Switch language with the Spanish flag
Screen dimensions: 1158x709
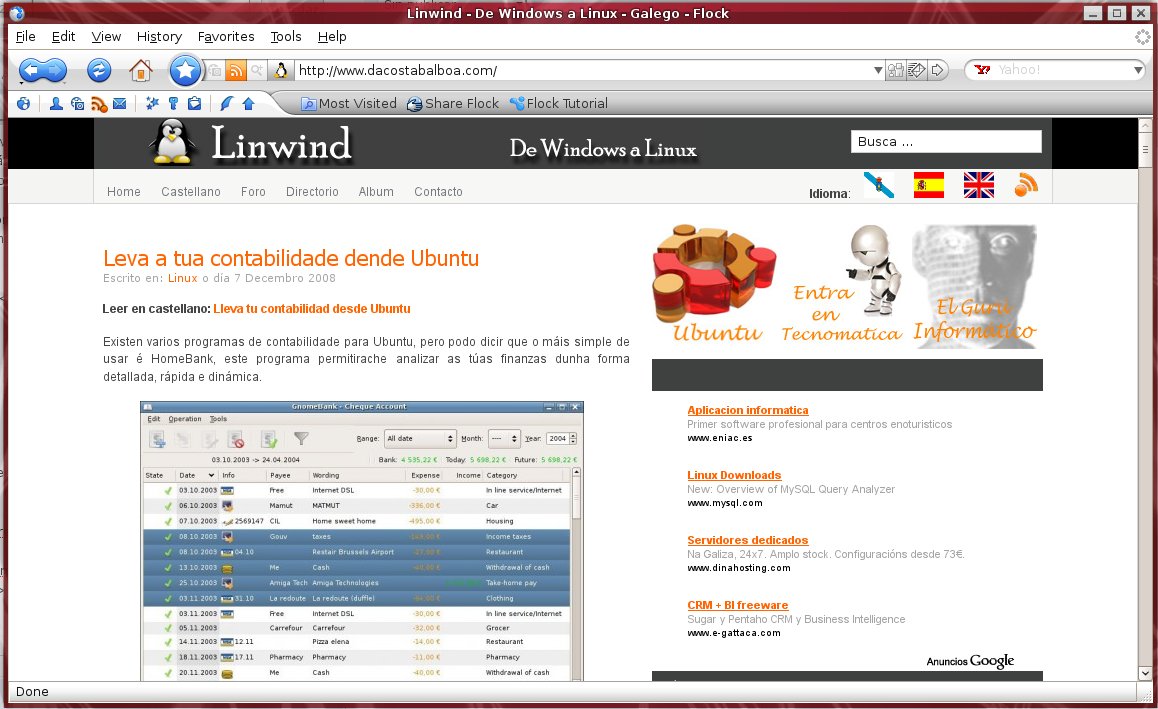pyautogui.click(x=928, y=185)
